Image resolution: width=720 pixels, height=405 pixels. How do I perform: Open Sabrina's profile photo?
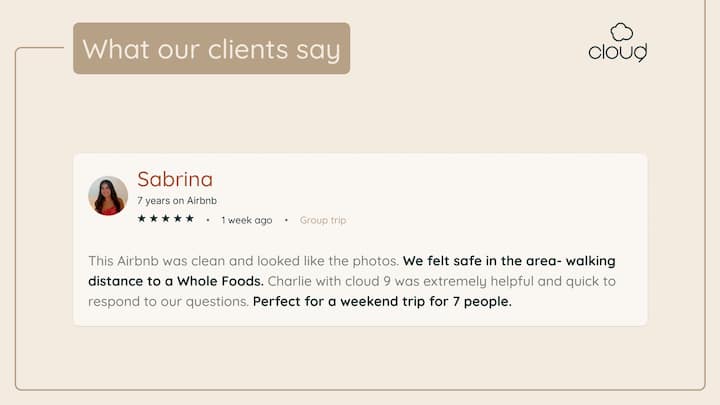tap(108, 196)
